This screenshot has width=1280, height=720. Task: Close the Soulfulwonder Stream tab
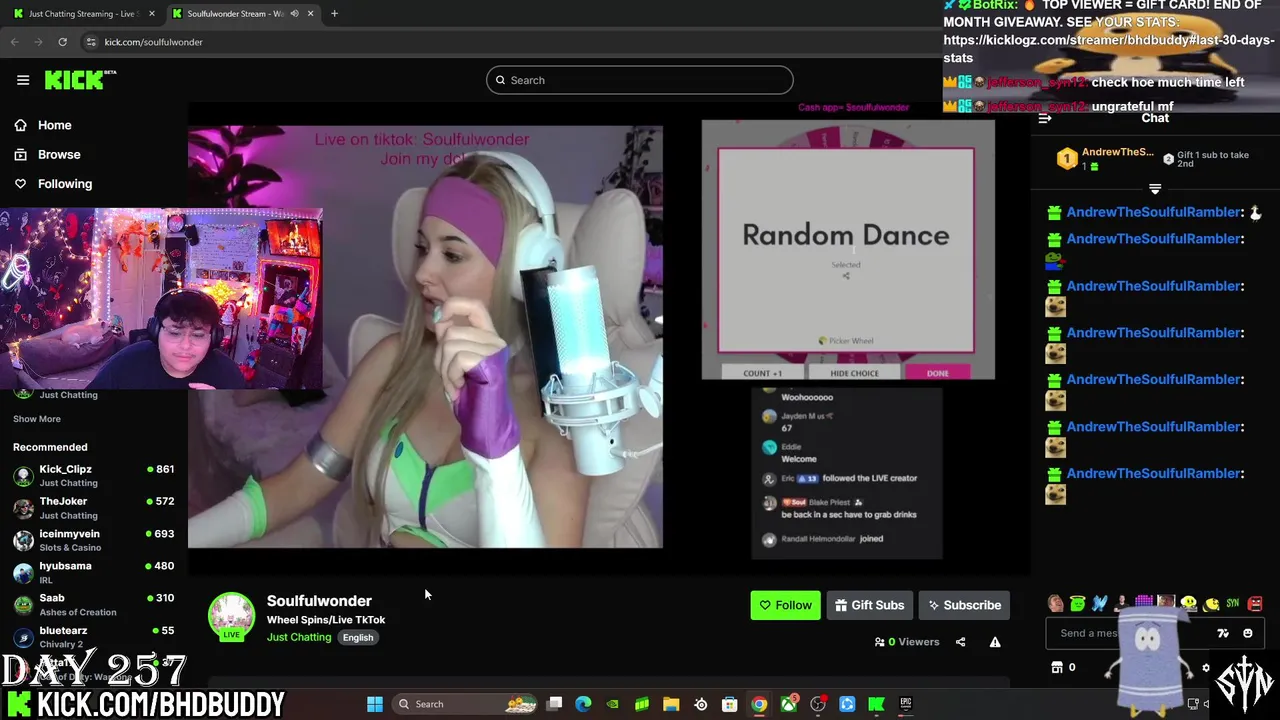[x=310, y=13]
